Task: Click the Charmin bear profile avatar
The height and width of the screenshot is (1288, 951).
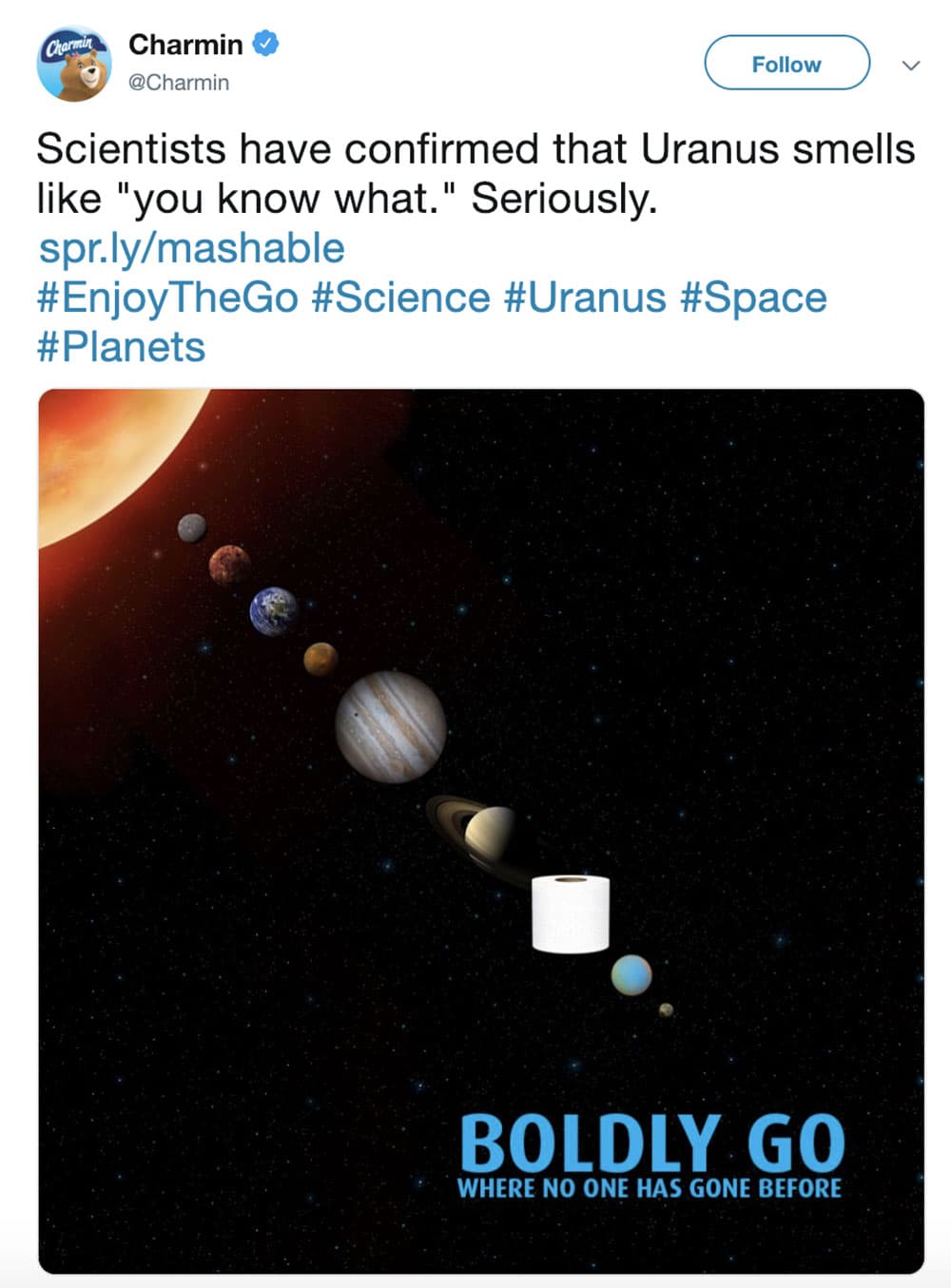Action: (73, 64)
